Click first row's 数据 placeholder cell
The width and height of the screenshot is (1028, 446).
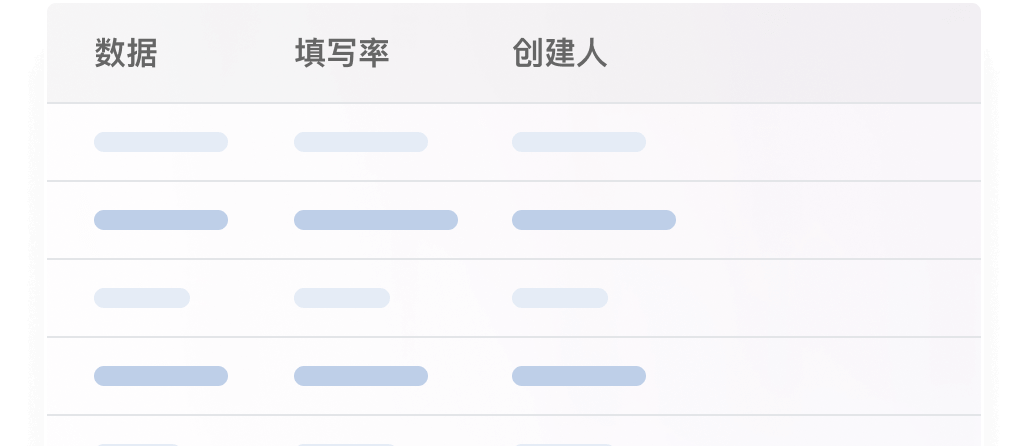coord(161,142)
